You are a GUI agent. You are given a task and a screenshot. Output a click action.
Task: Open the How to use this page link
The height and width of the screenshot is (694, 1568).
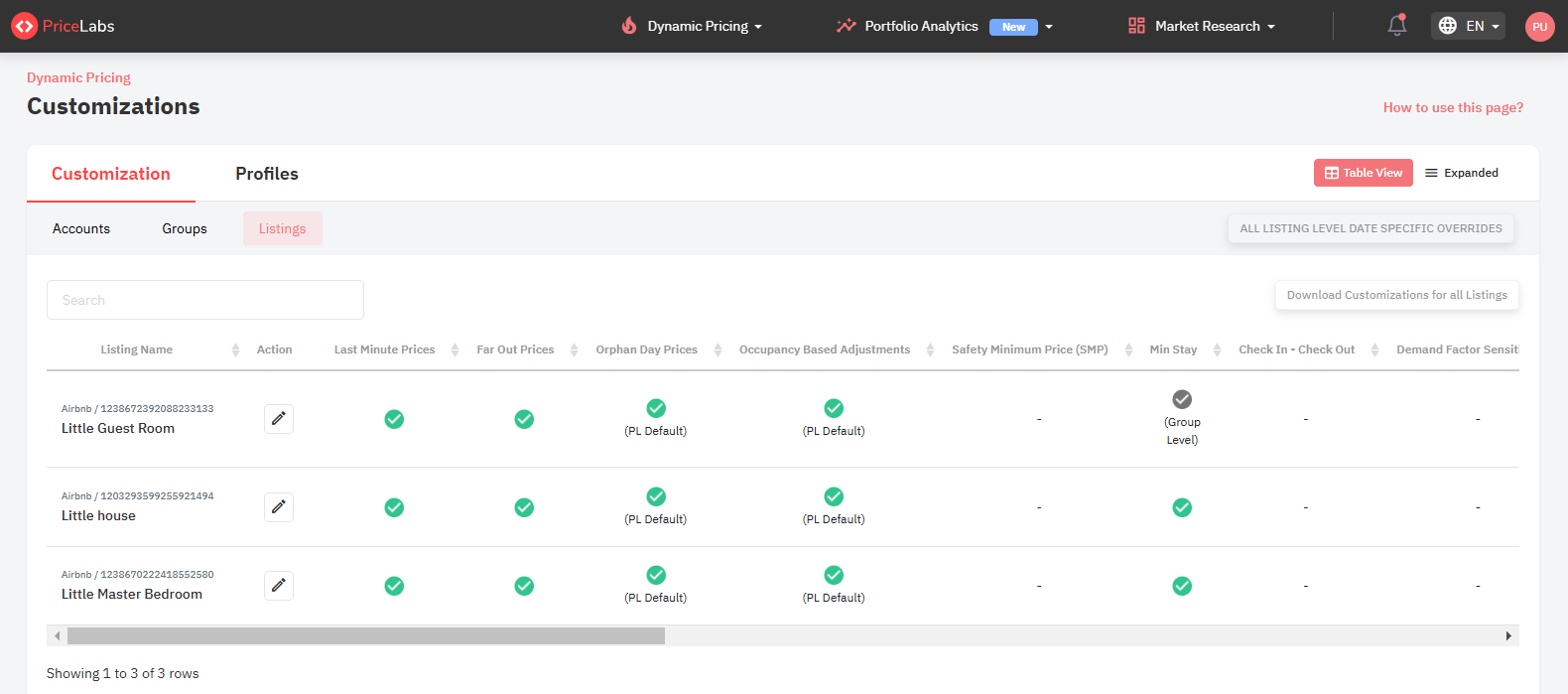pyautogui.click(x=1453, y=107)
